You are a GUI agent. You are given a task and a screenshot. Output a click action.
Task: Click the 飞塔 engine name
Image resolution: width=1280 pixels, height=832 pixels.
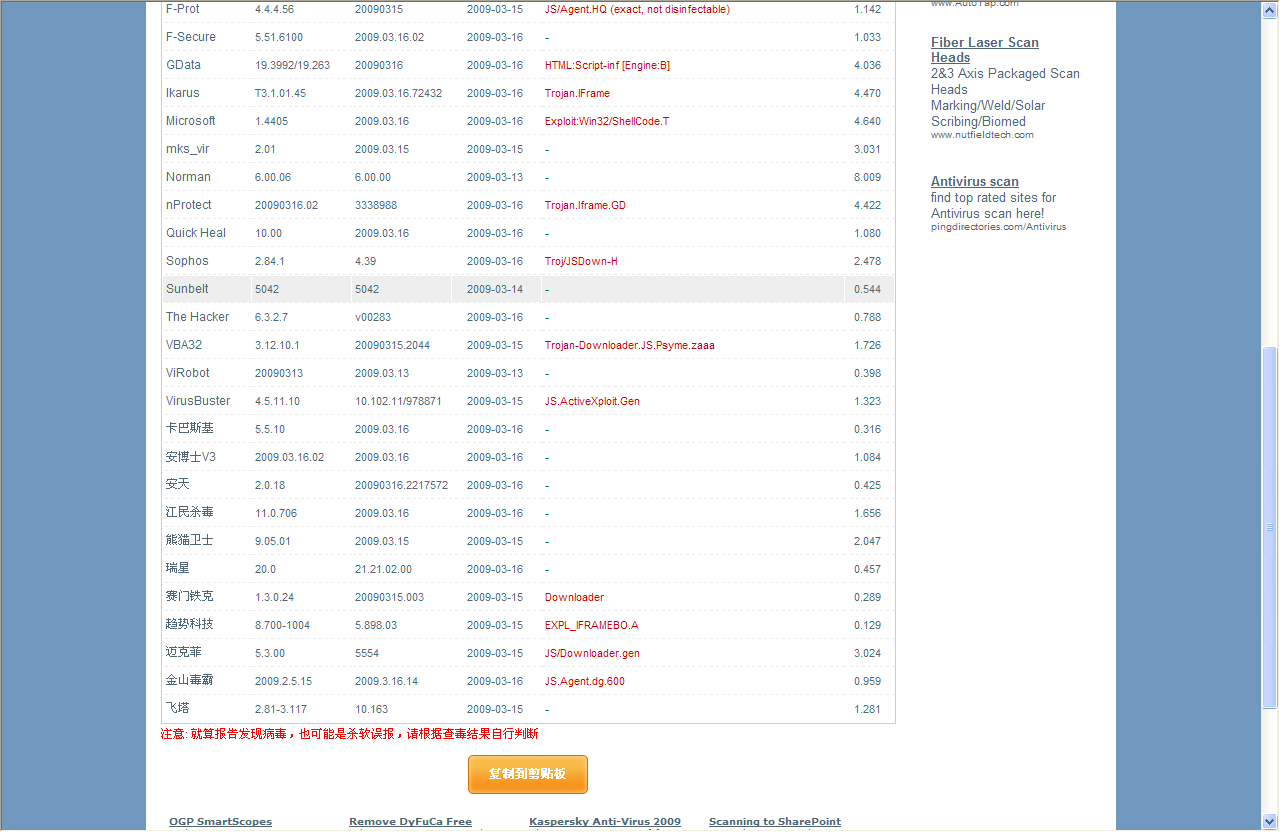[178, 708]
